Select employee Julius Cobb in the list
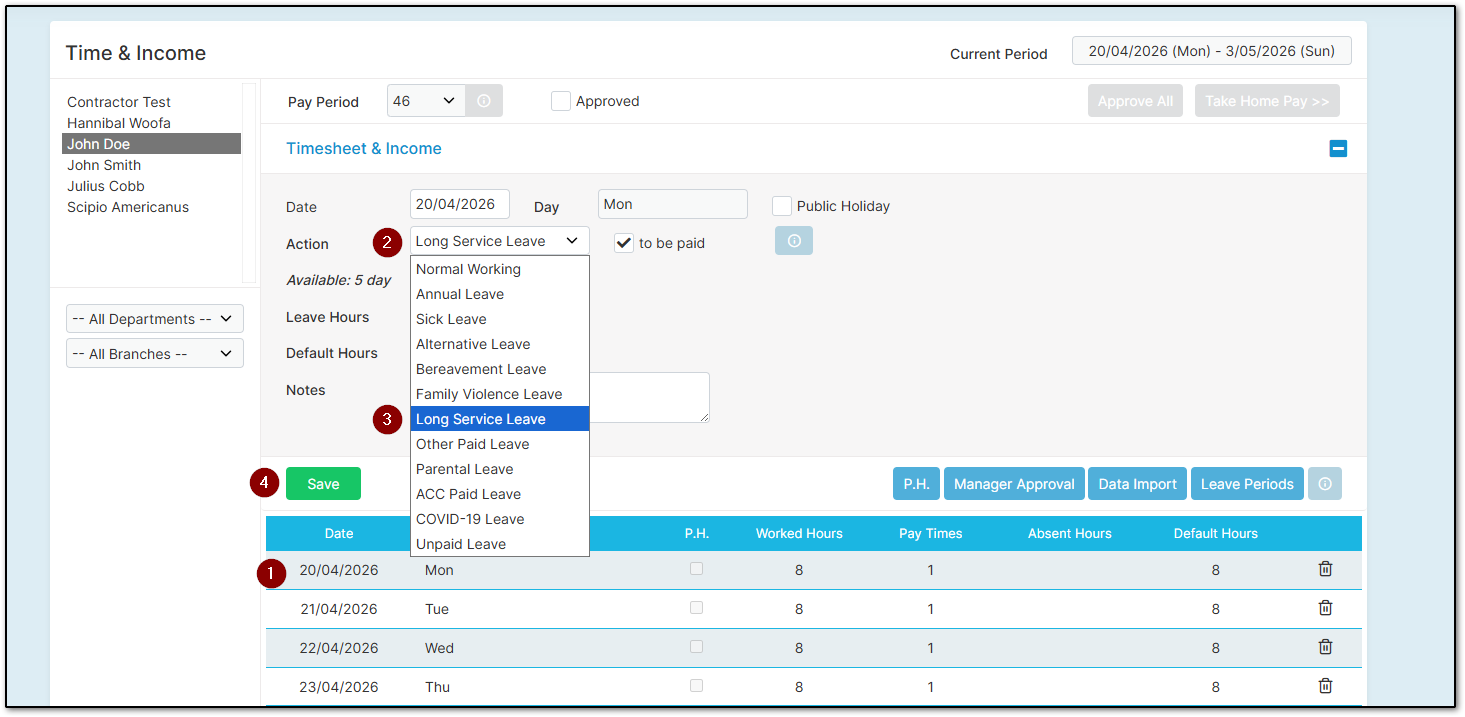Image resolution: width=1465 pixels, height=717 pixels. point(106,186)
